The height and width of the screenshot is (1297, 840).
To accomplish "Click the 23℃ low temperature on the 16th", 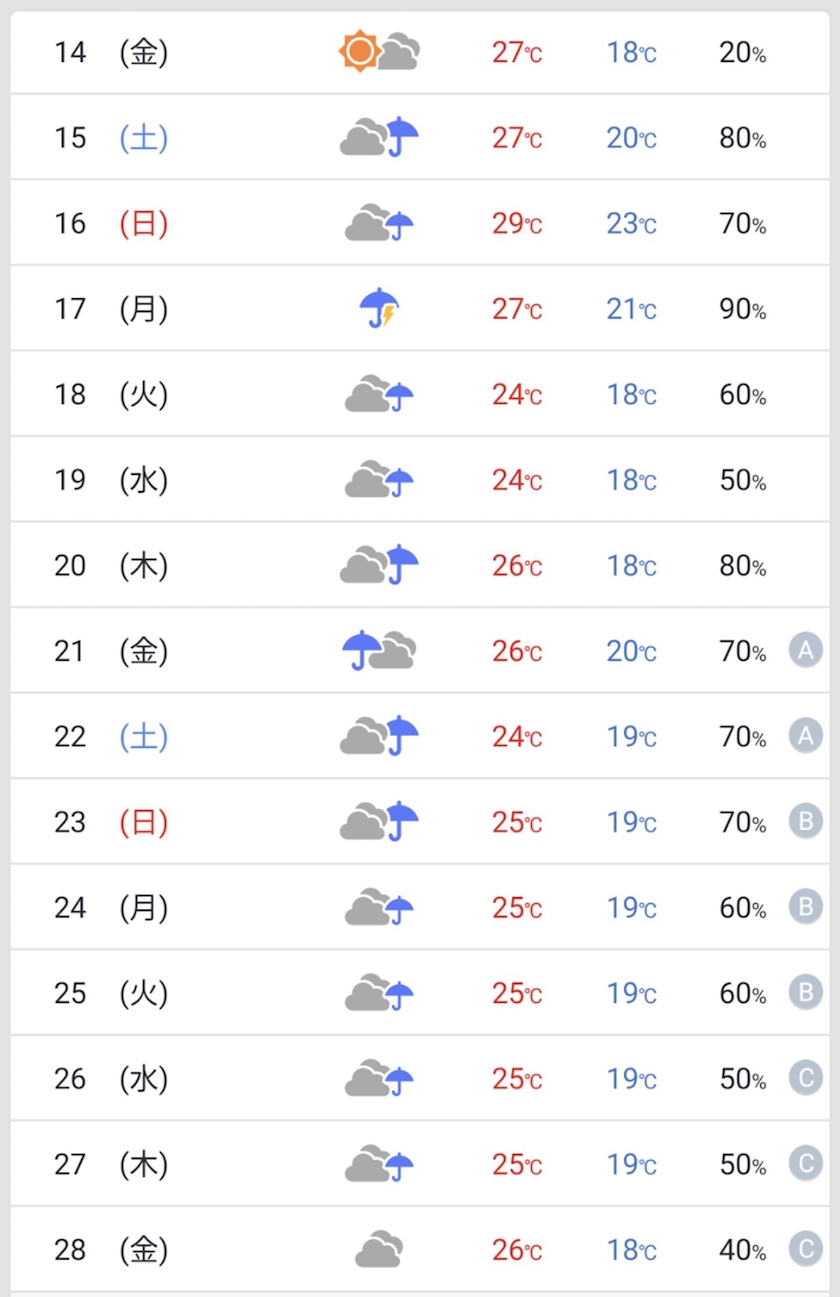I will point(631,223).
